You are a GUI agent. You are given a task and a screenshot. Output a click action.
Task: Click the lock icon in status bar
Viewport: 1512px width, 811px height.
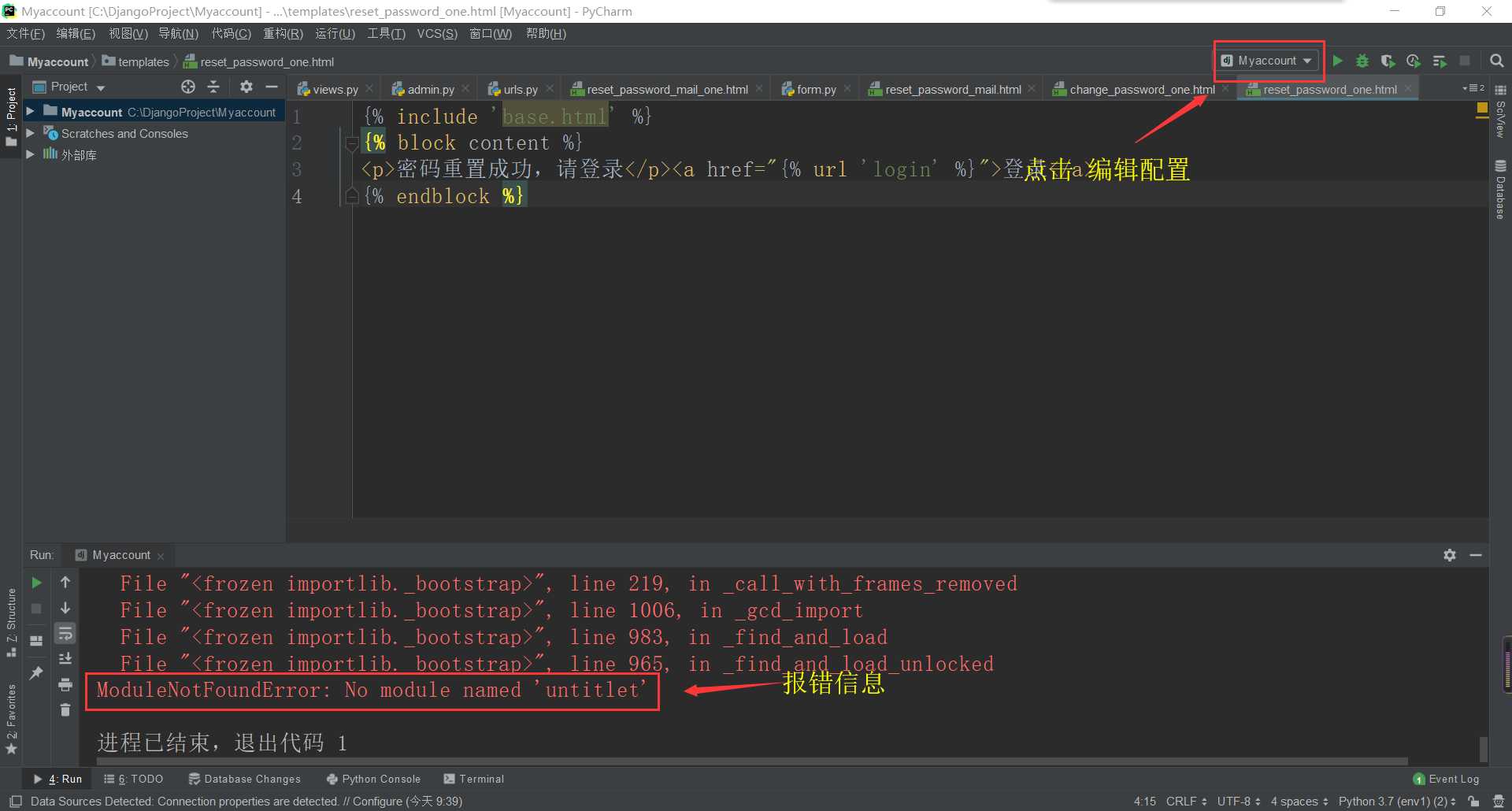coord(1473,801)
